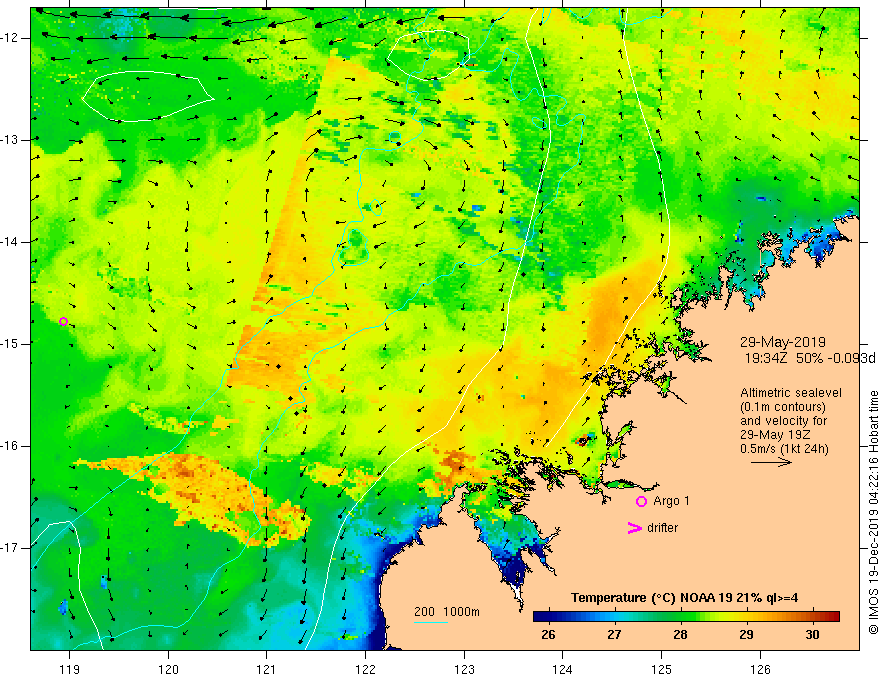Click the Argo 1 legend circle marker
The image size is (880, 680).
tap(641, 502)
